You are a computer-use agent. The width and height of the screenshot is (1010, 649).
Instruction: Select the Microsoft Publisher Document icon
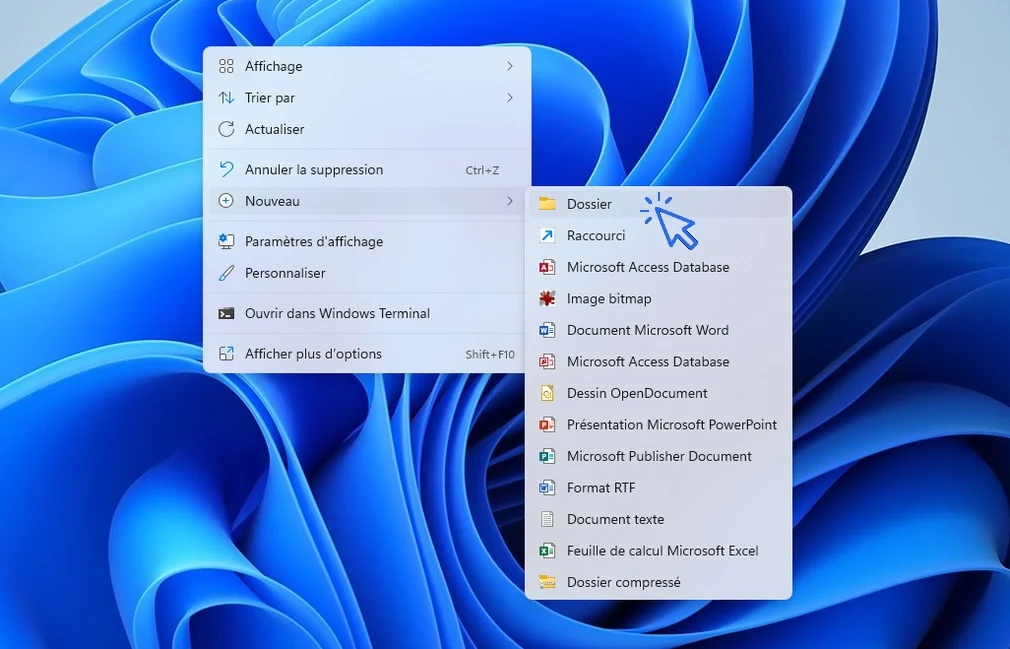point(548,456)
